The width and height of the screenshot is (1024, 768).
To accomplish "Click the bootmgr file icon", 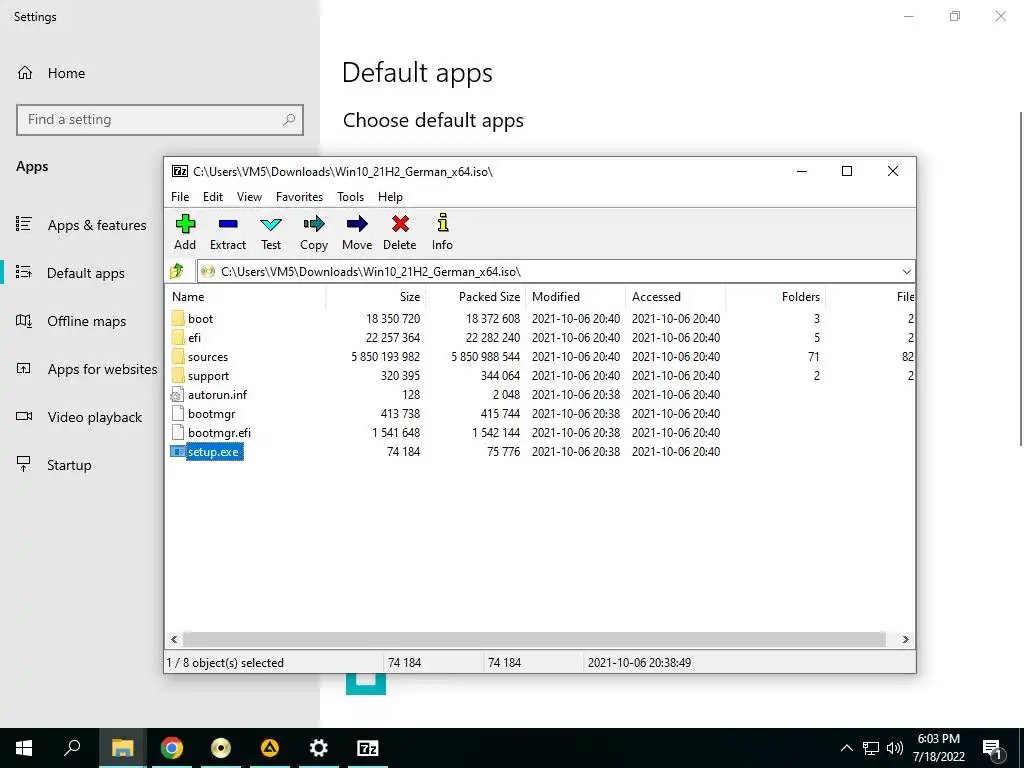I will coord(177,413).
